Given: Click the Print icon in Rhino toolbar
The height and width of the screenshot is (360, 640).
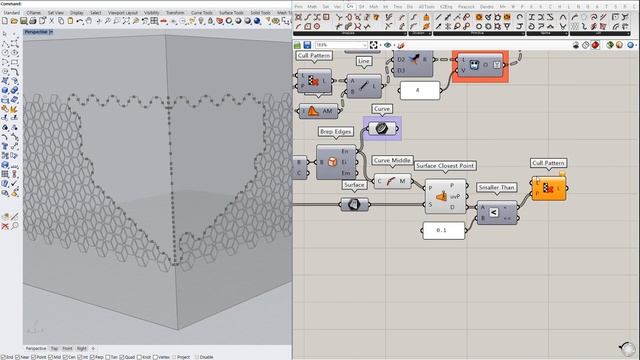Looking at the screenshot, I should click(x=33, y=21).
